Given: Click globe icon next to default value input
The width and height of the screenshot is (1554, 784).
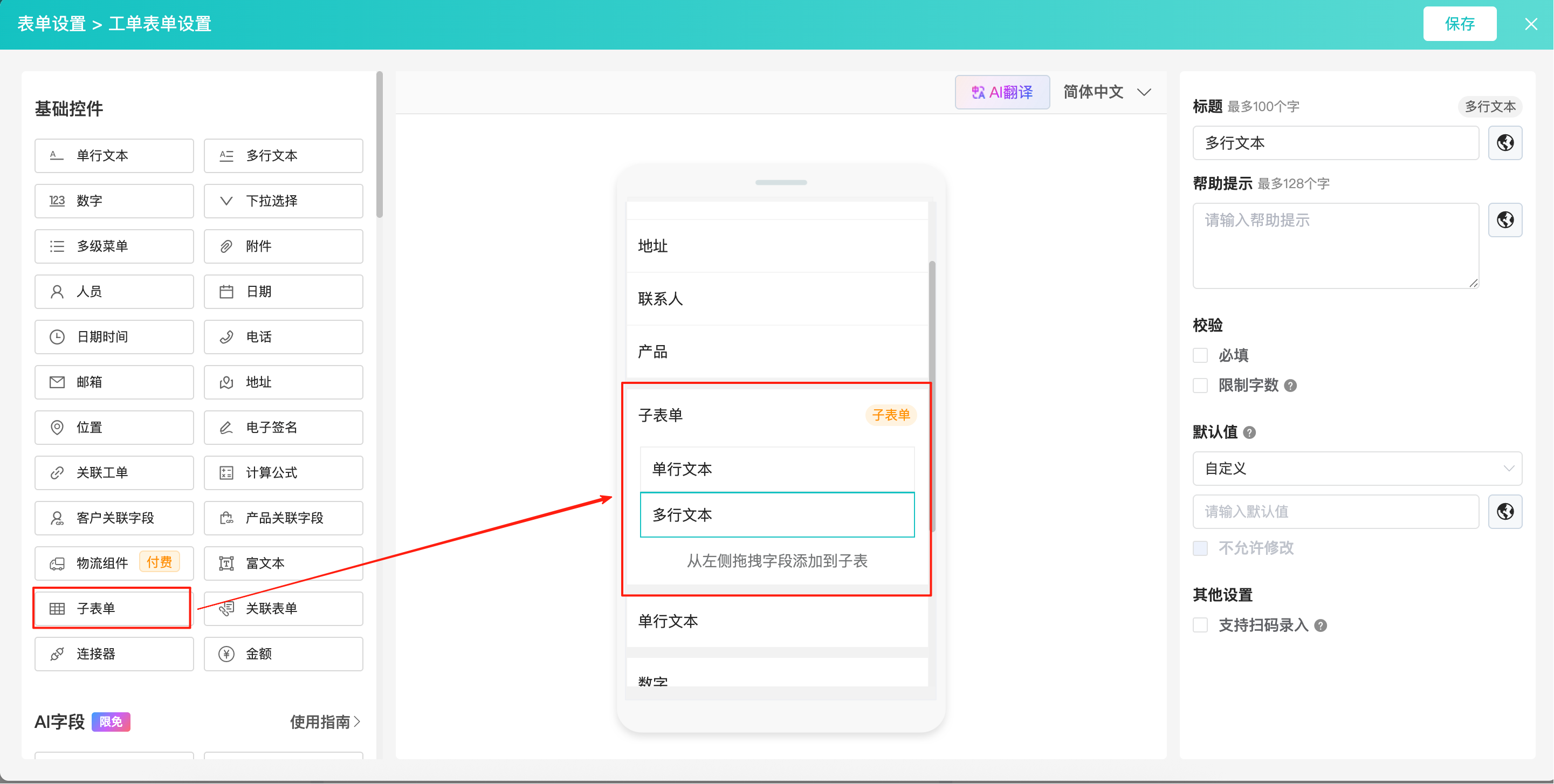Looking at the screenshot, I should point(1505,512).
